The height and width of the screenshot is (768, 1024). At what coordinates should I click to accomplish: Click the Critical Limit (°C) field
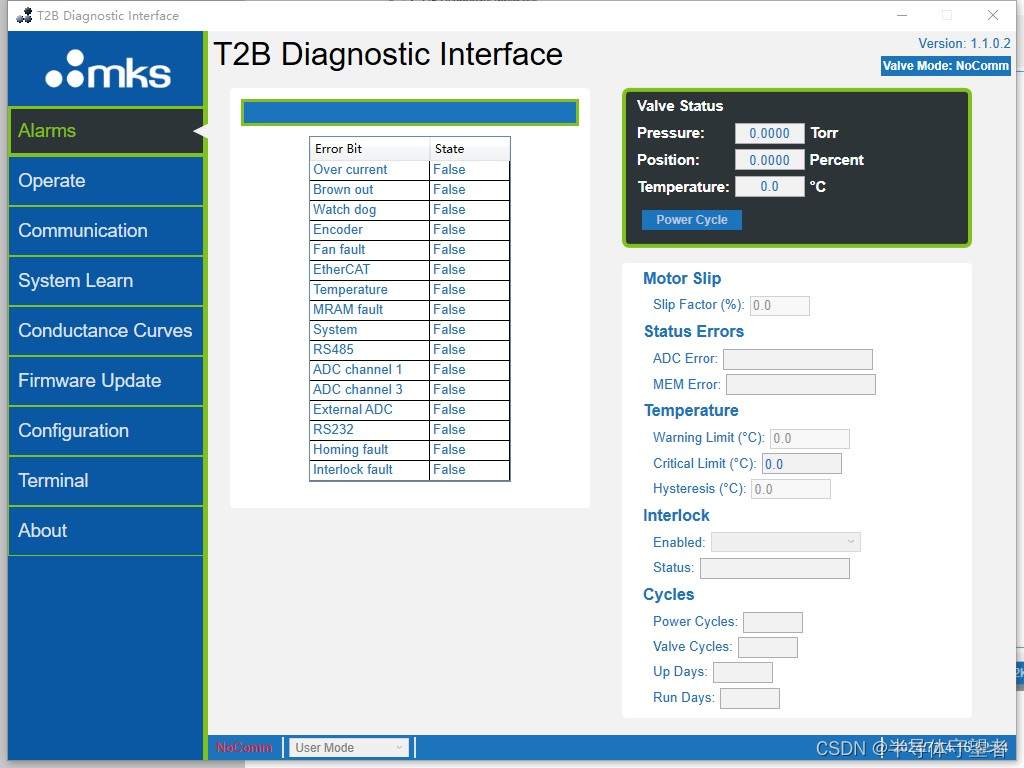point(802,464)
